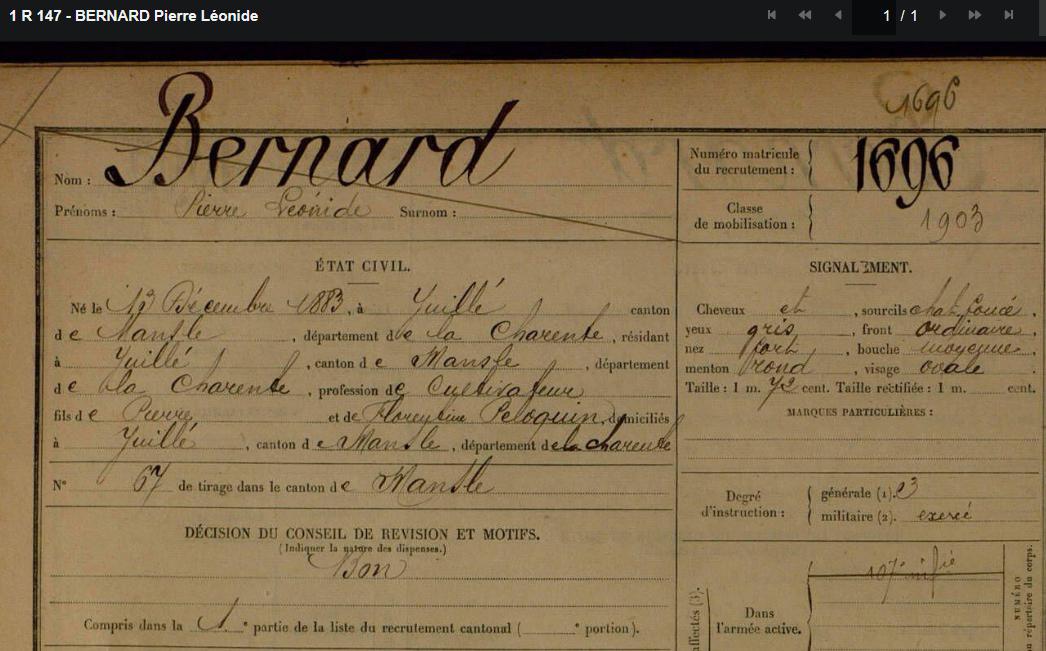The width and height of the screenshot is (1046, 651).
Task: Click the 'DÉCISION DU CONSEIL DE REVISION' heading
Action: coord(362,534)
